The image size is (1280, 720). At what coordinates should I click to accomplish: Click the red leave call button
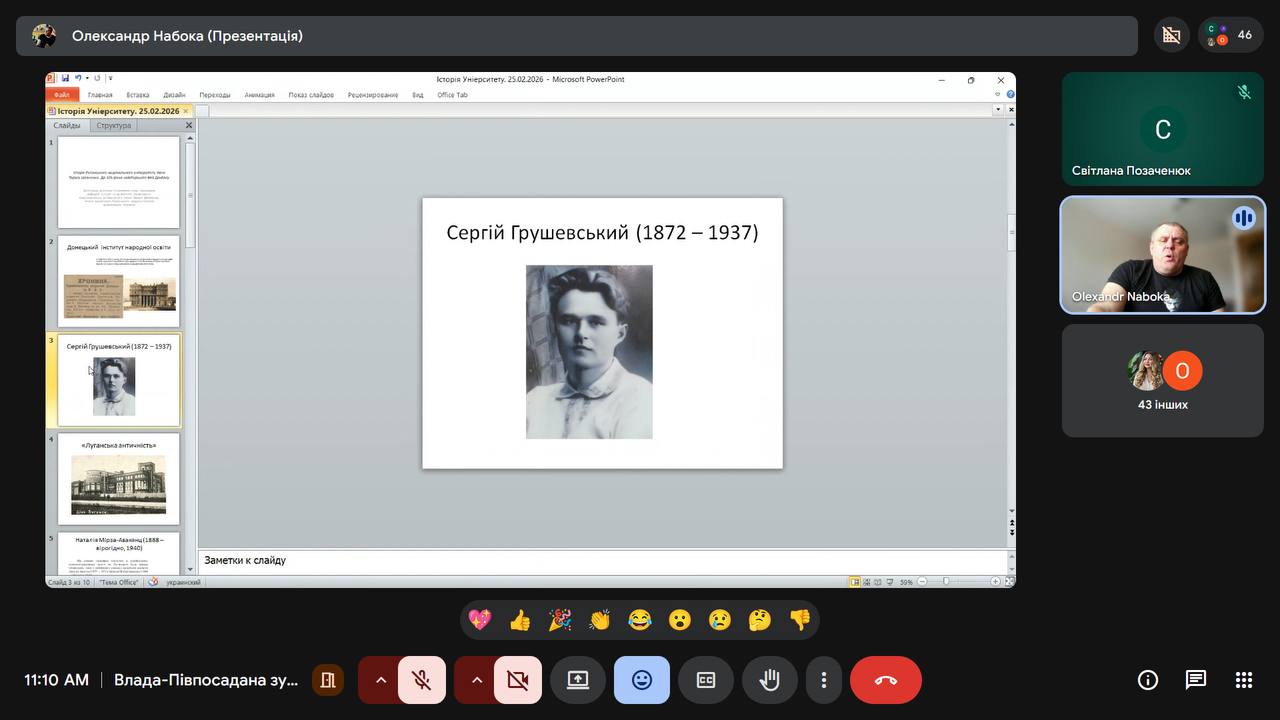coord(885,680)
